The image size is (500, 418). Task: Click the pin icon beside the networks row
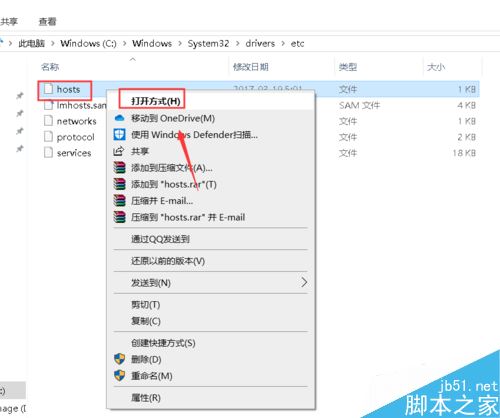click(20, 113)
